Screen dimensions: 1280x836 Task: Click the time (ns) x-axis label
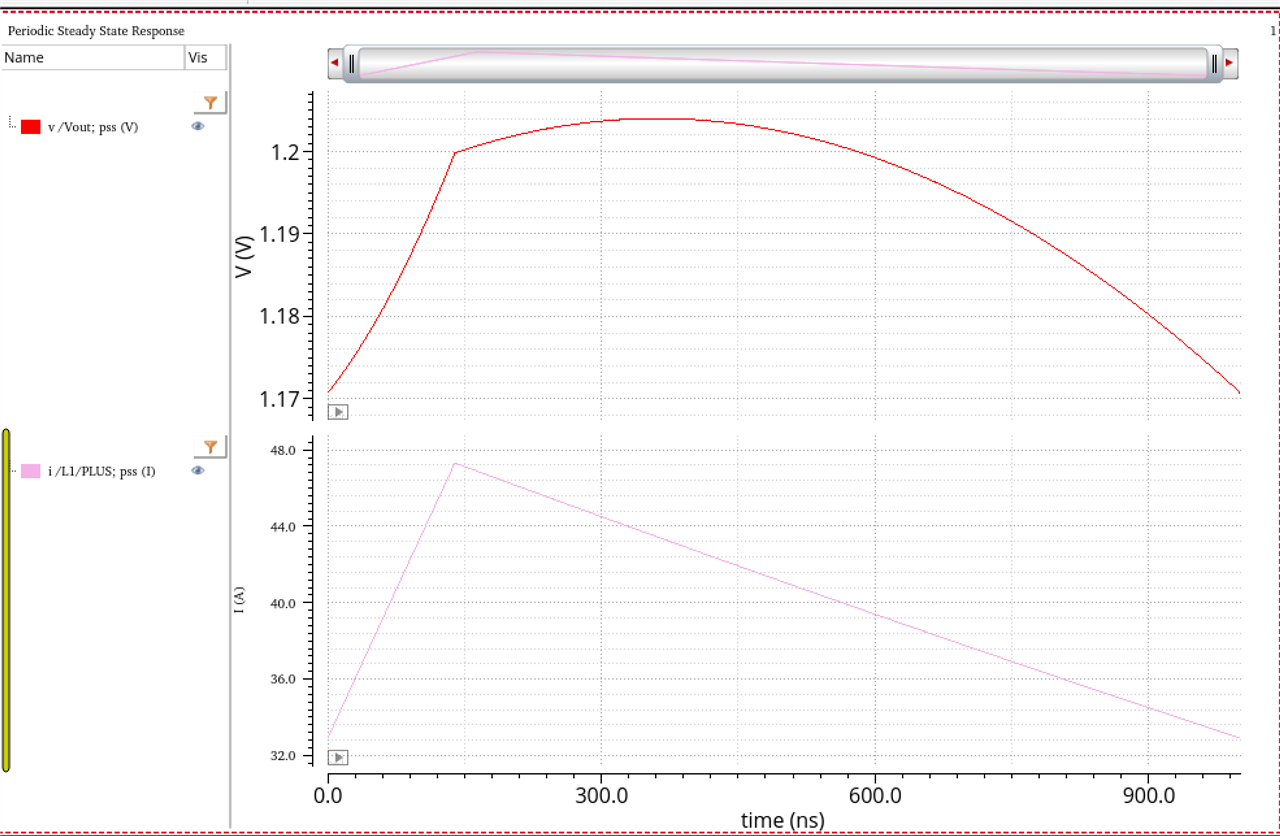click(x=782, y=821)
